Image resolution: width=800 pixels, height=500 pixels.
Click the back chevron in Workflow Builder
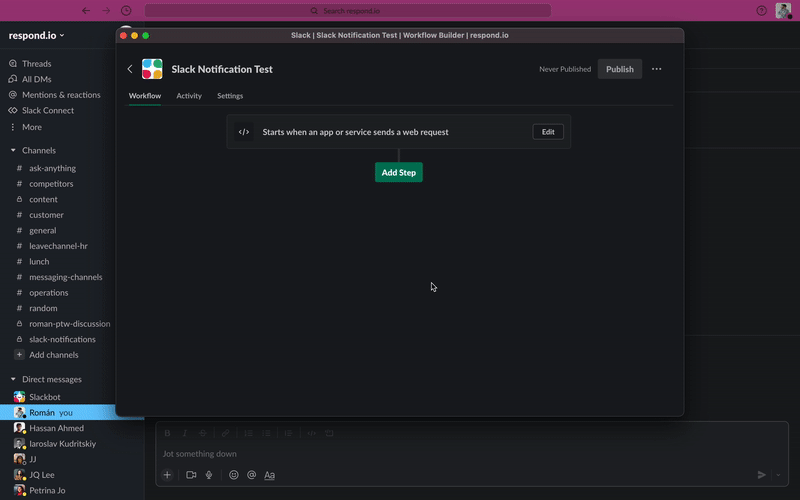(x=130, y=69)
